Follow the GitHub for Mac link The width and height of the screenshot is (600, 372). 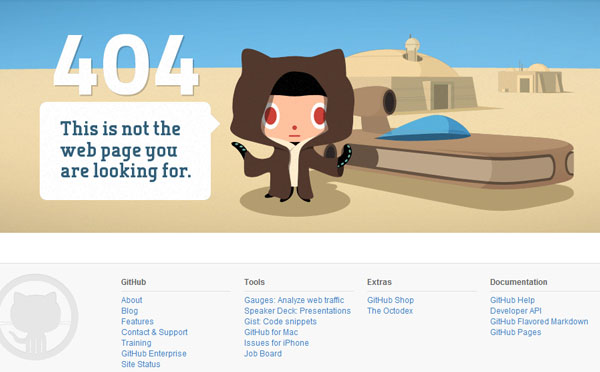271,332
